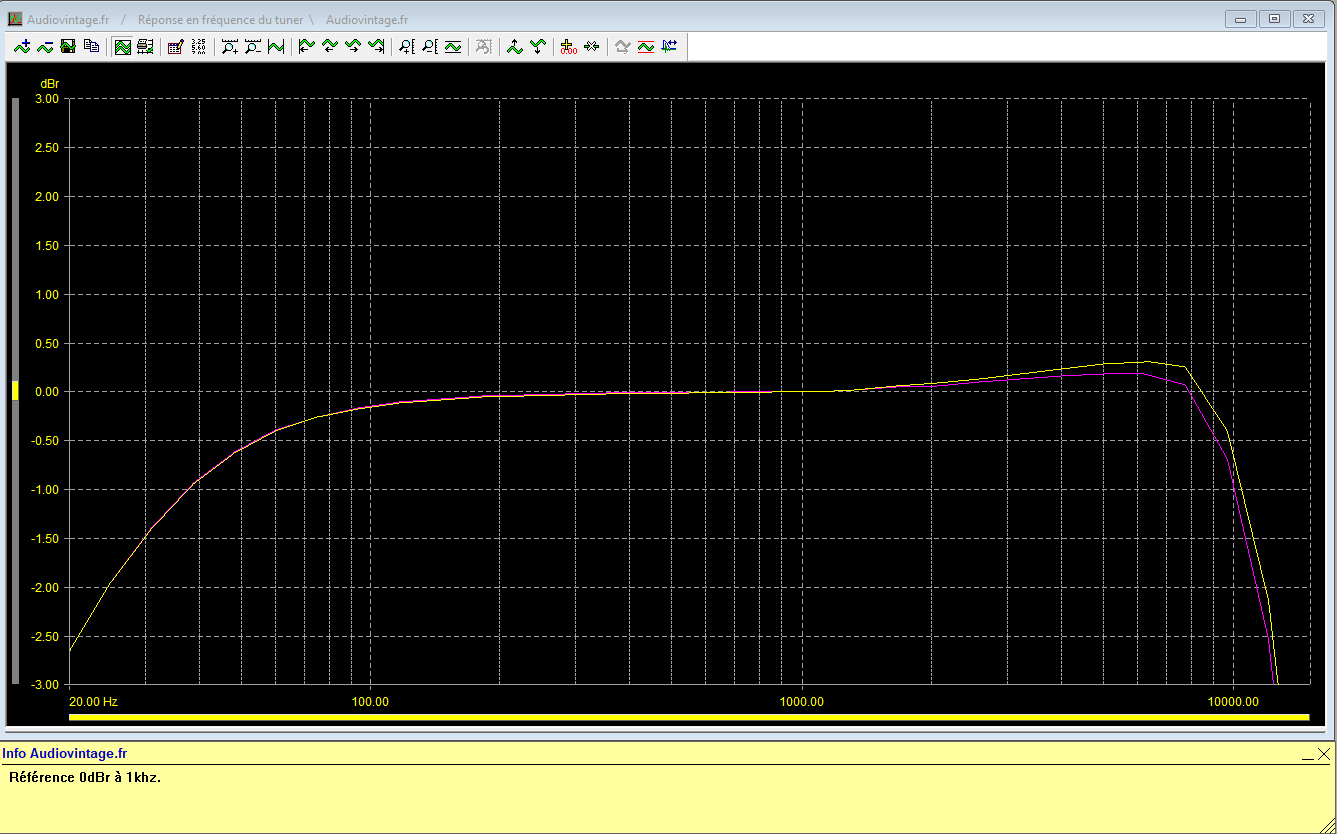
Task: Toggle the graph display view icon
Action: 122,46
